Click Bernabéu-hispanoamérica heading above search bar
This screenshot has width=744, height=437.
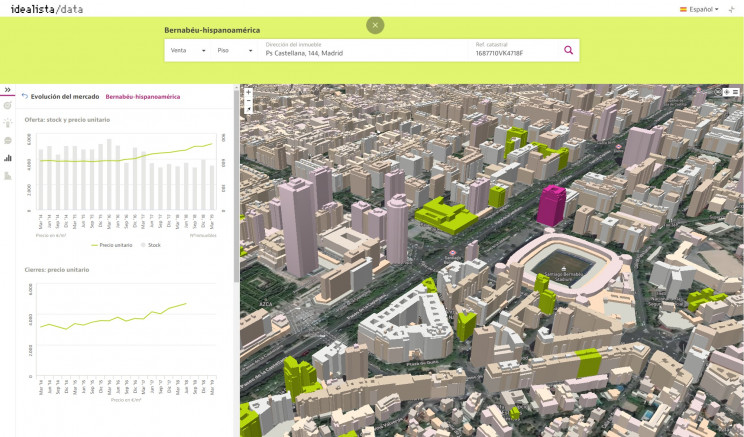point(212,30)
